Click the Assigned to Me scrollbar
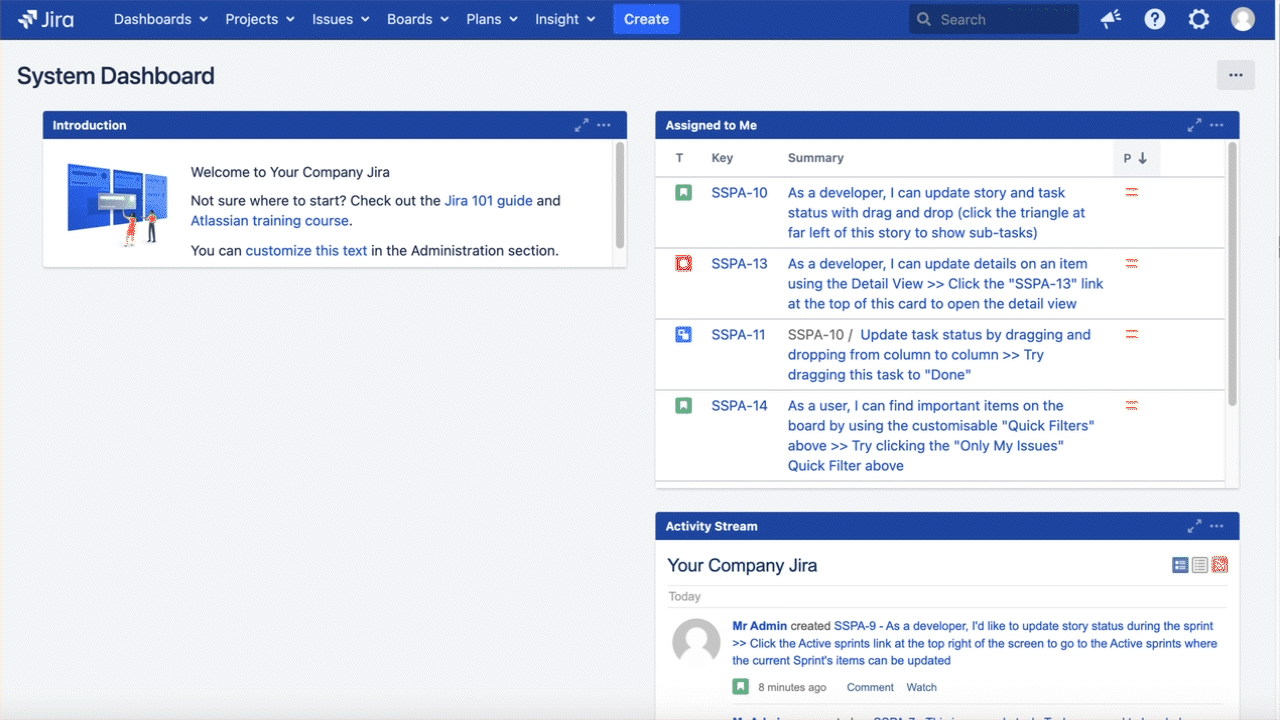Viewport: 1280px width, 720px height. (1232, 274)
